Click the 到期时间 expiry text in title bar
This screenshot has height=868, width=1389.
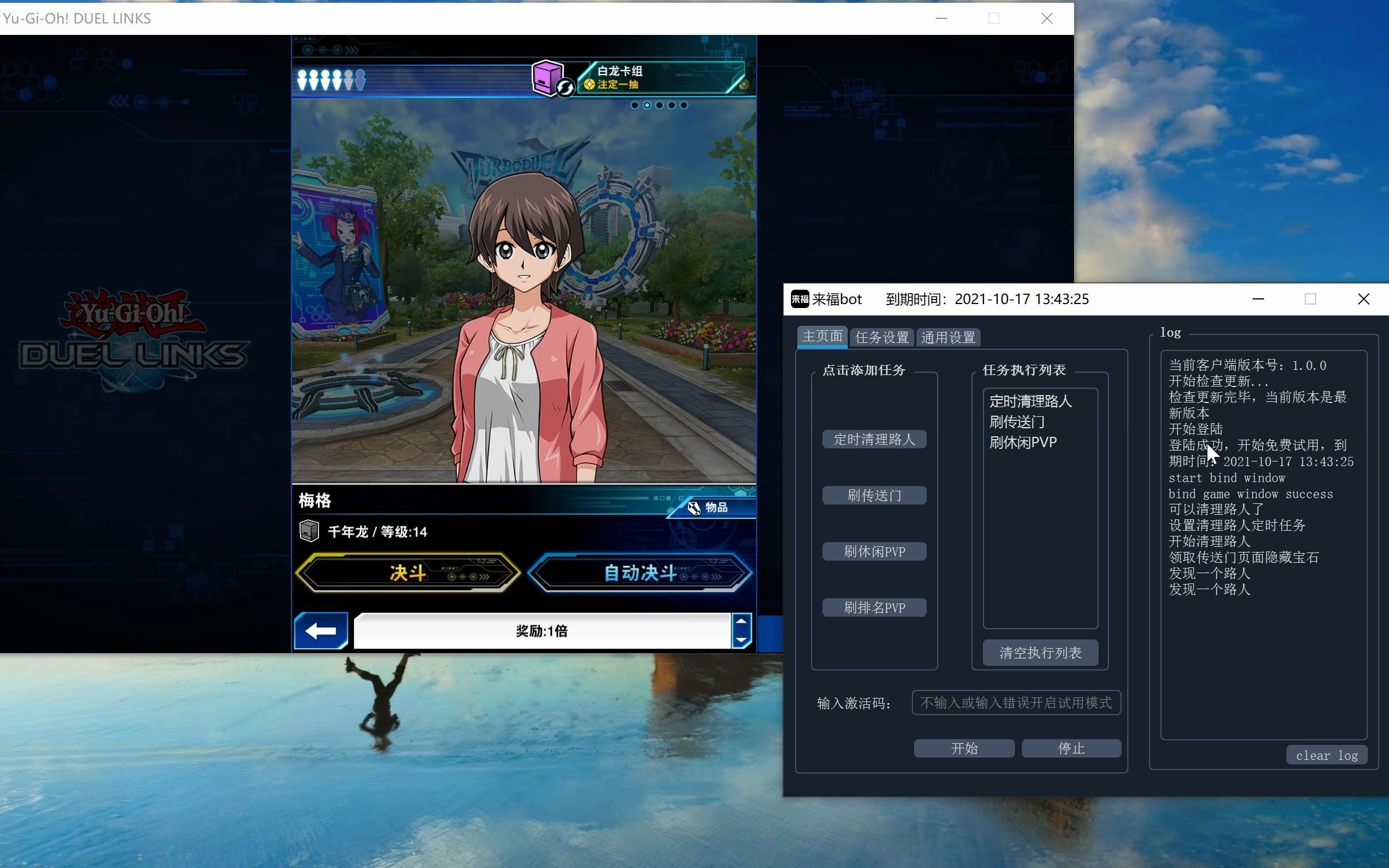(x=986, y=299)
